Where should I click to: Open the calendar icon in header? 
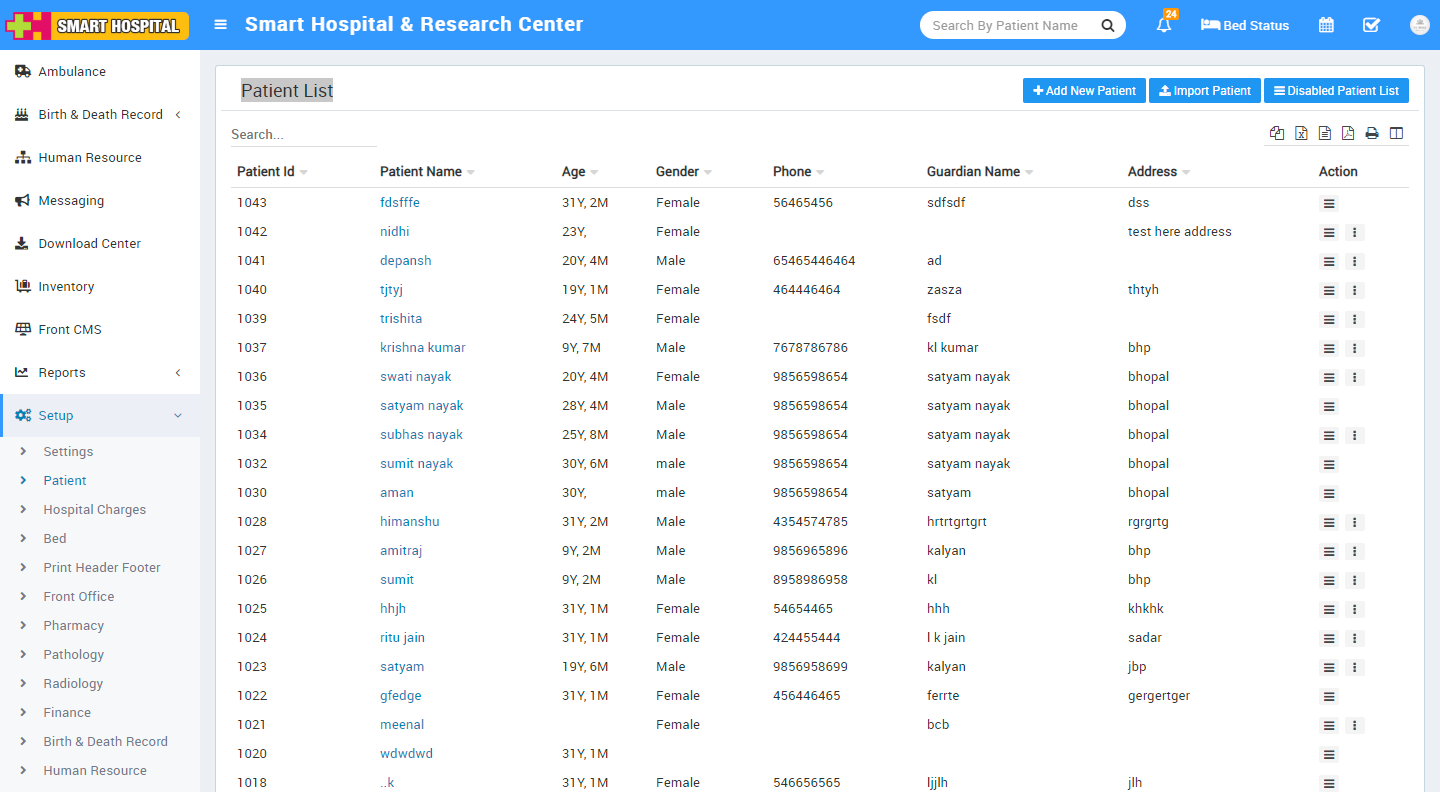point(1326,26)
